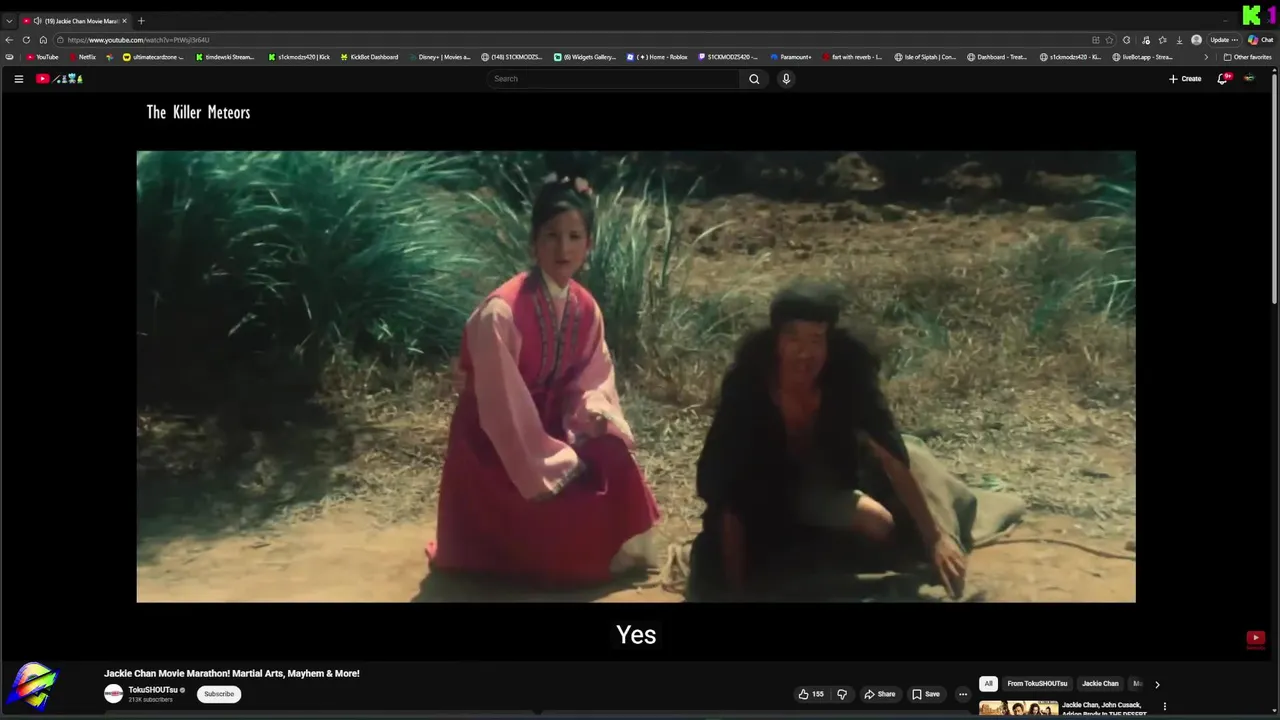Open recommended Jackie Chan John Cusack thumbnail

(1018, 708)
